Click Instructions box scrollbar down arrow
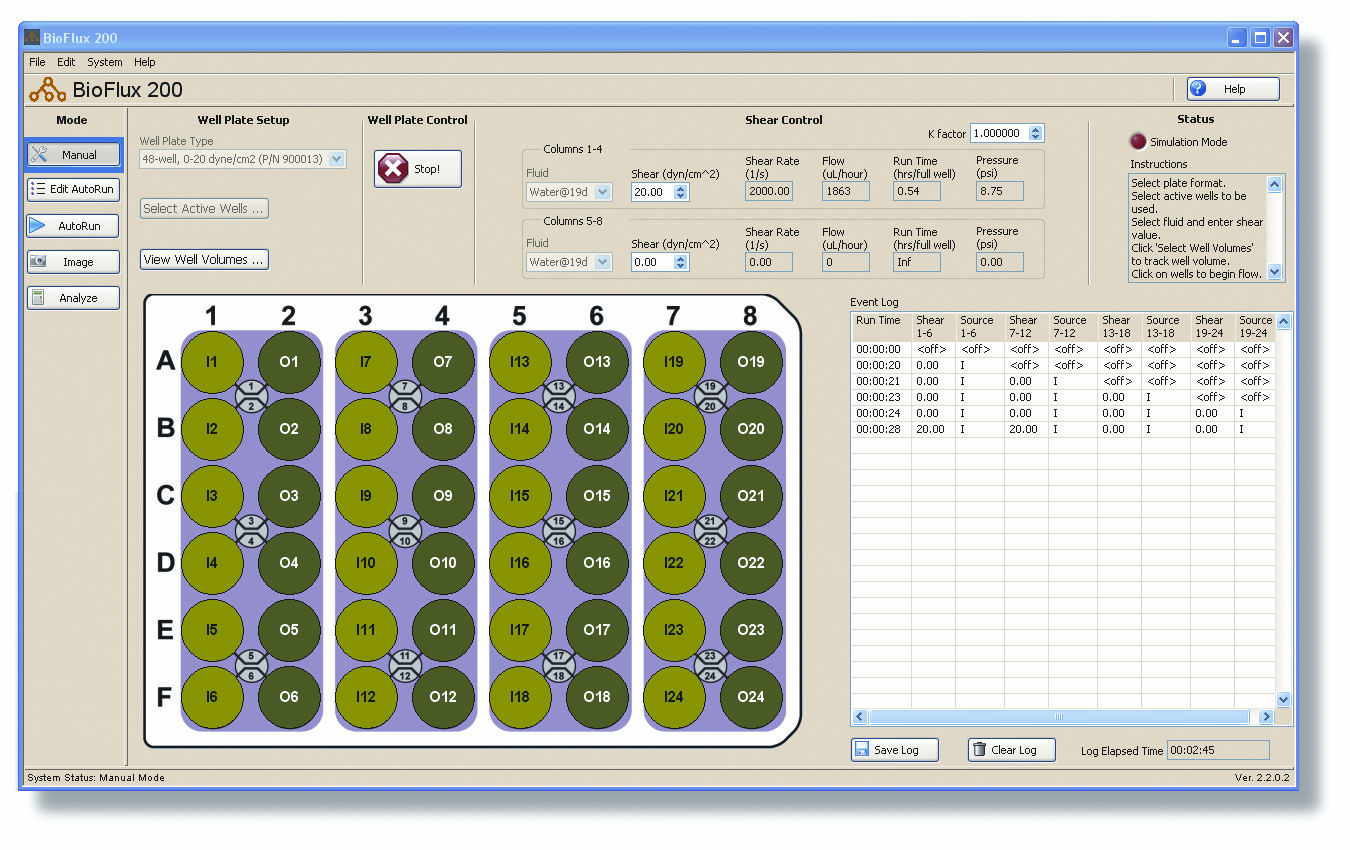Image resolution: width=1350 pixels, height=850 pixels. pos(1275,272)
